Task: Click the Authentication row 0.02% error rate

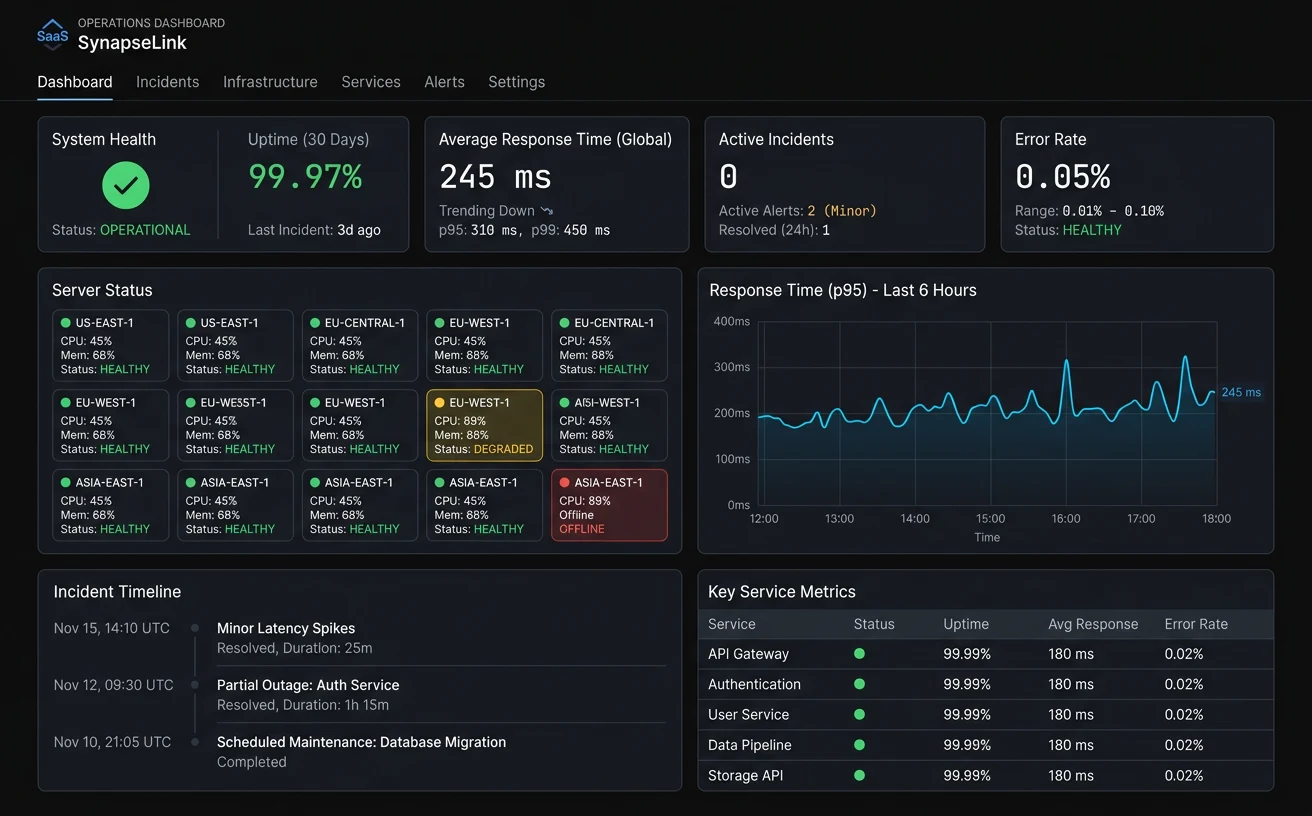Action: (1184, 684)
